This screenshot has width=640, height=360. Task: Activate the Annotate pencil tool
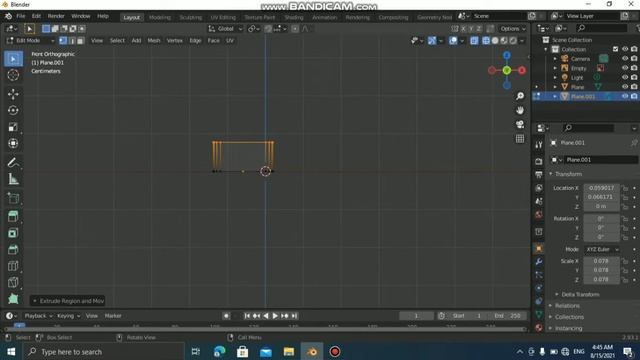click(x=13, y=162)
